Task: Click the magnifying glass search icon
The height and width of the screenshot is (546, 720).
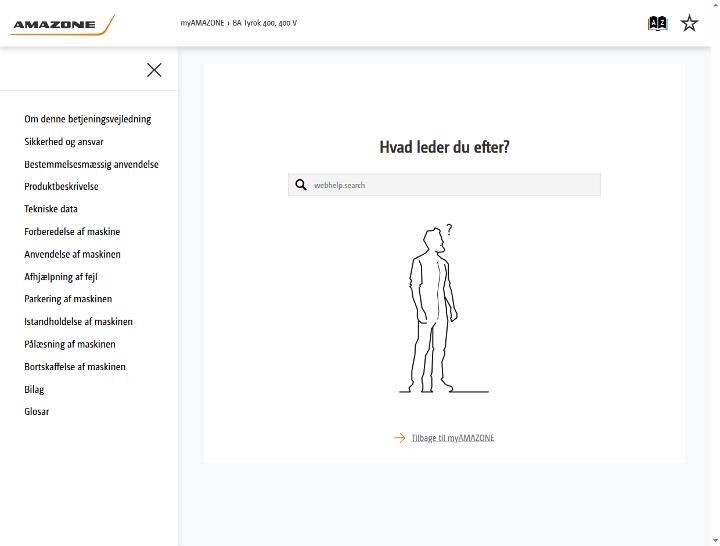Action: (301, 185)
